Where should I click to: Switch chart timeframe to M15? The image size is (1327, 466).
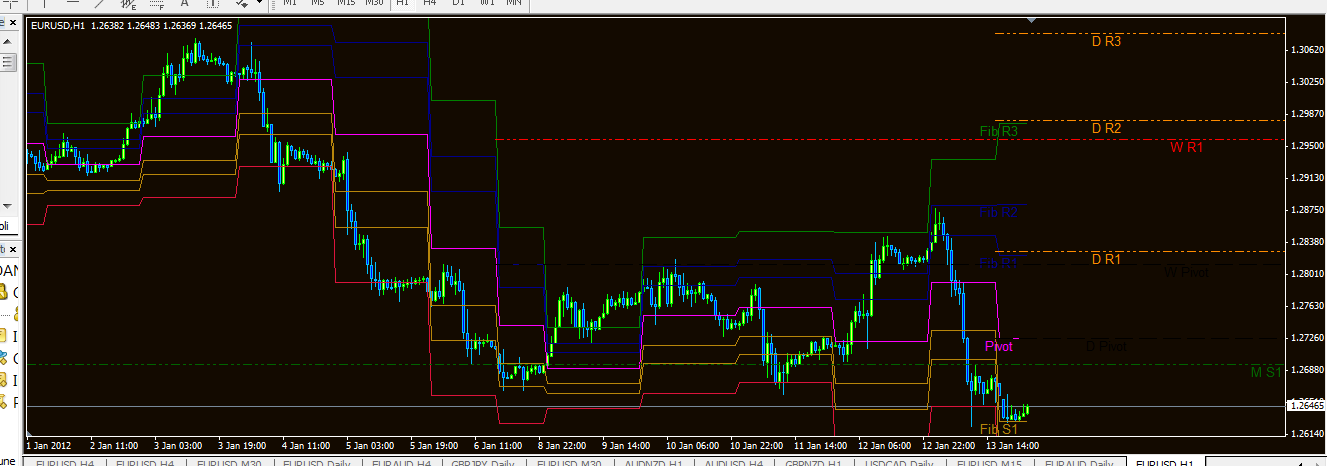coord(346,3)
